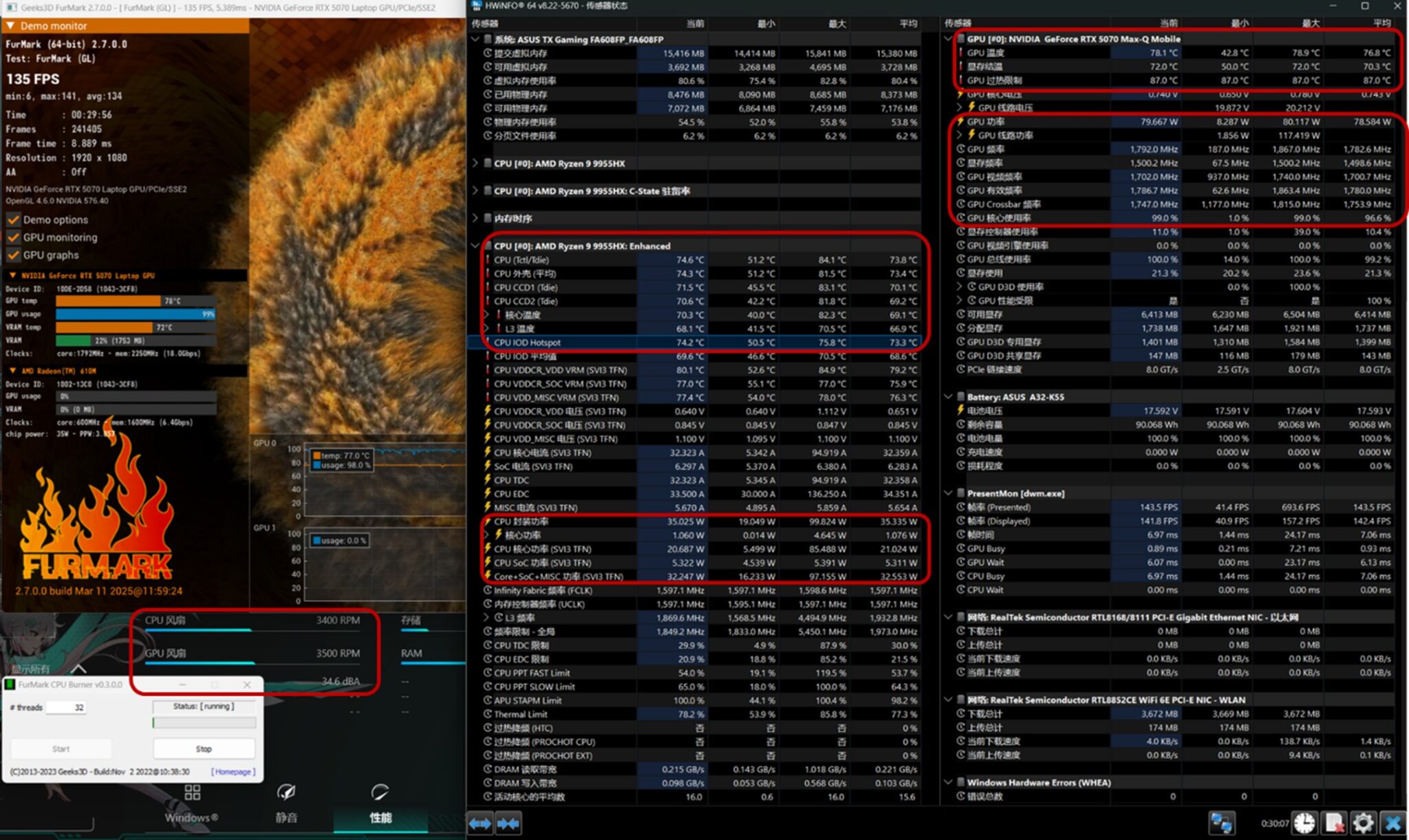
Task: Click the Windows mode four-squares icon
Action: [x=193, y=793]
